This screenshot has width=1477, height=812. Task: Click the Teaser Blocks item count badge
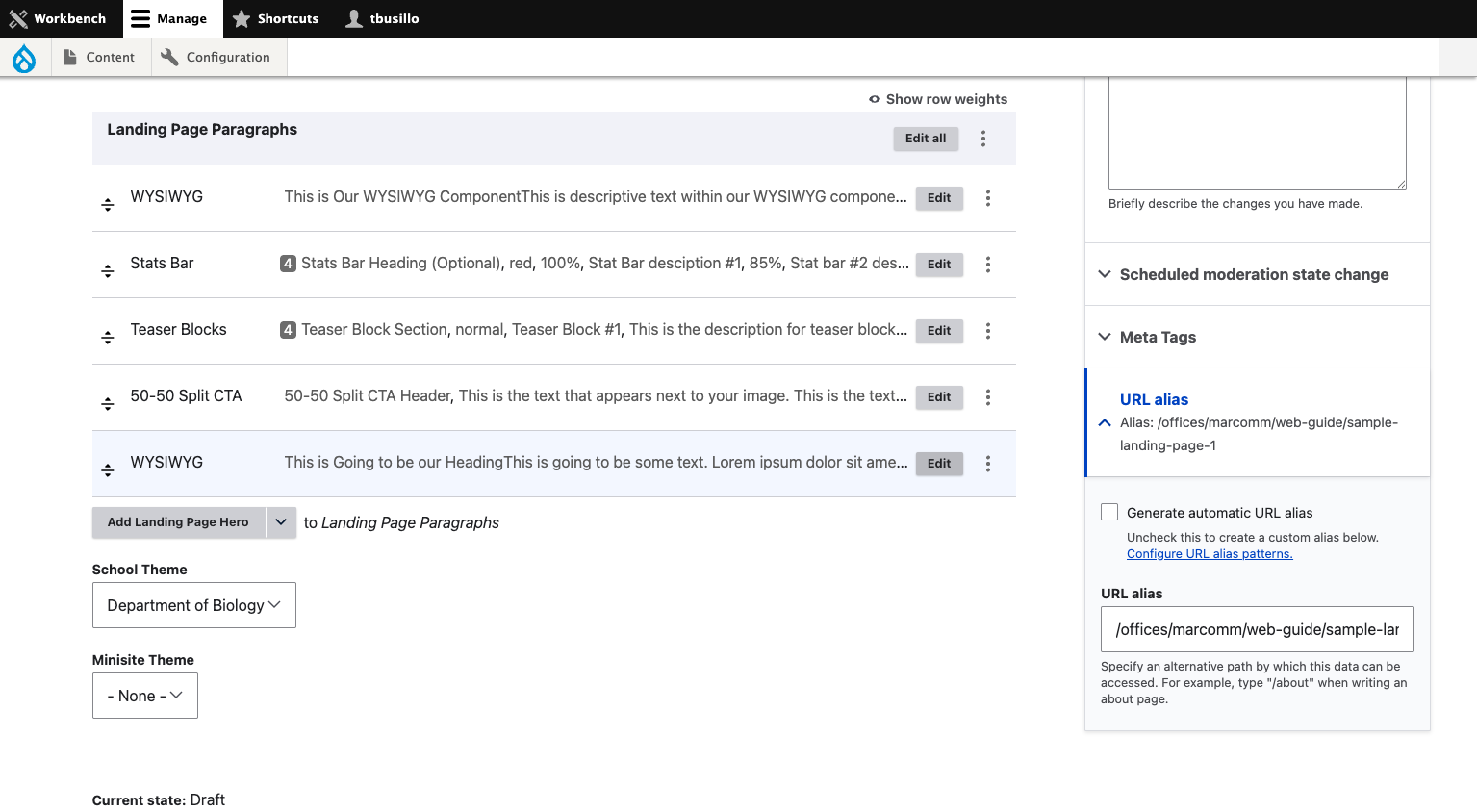288,330
